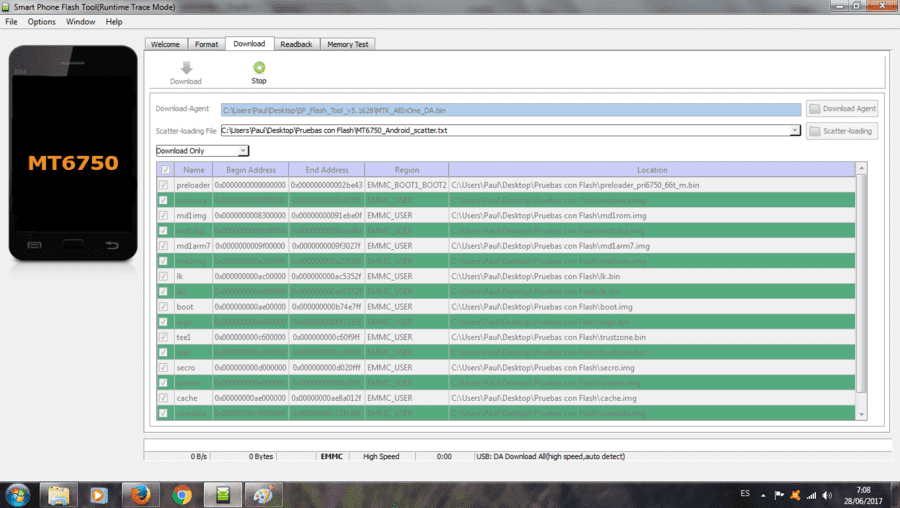Open the File menu

(11, 22)
